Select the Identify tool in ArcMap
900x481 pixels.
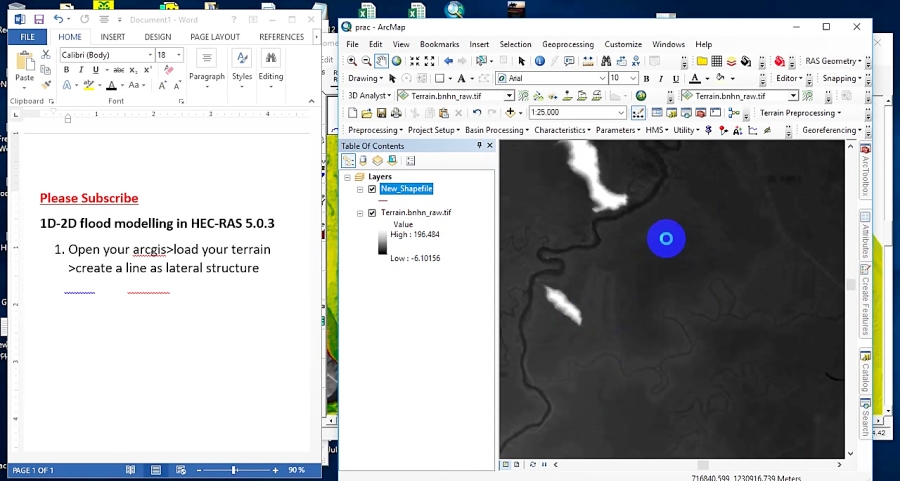tap(539, 61)
